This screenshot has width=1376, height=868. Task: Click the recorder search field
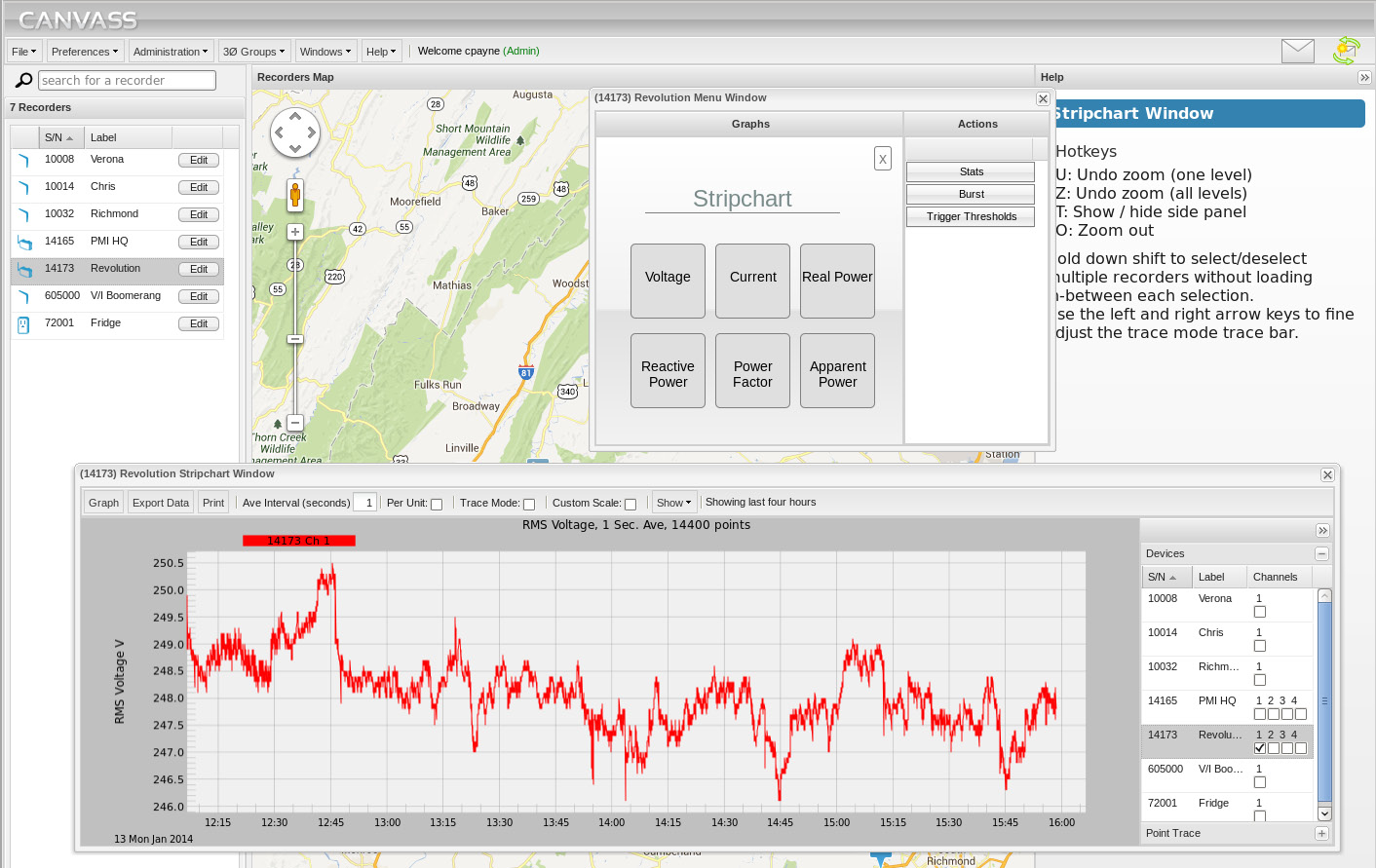click(127, 80)
